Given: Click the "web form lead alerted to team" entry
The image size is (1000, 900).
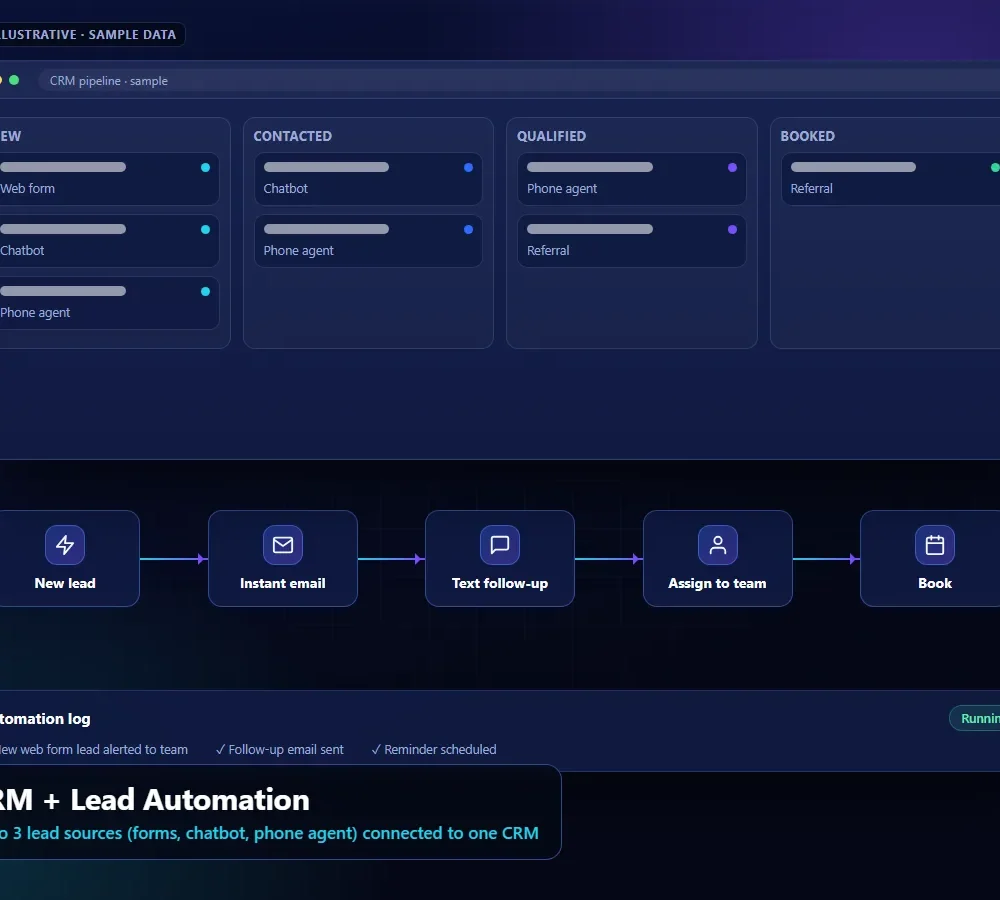Looking at the screenshot, I should (x=94, y=749).
